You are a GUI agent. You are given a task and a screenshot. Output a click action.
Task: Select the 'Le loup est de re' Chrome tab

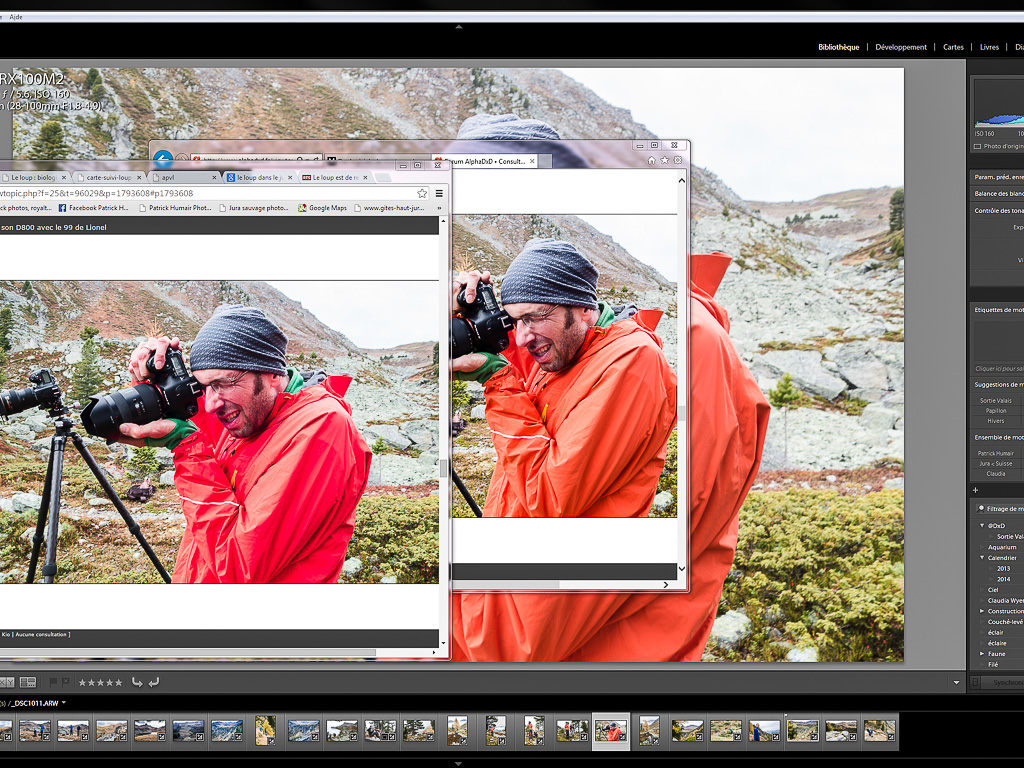click(334, 178)
